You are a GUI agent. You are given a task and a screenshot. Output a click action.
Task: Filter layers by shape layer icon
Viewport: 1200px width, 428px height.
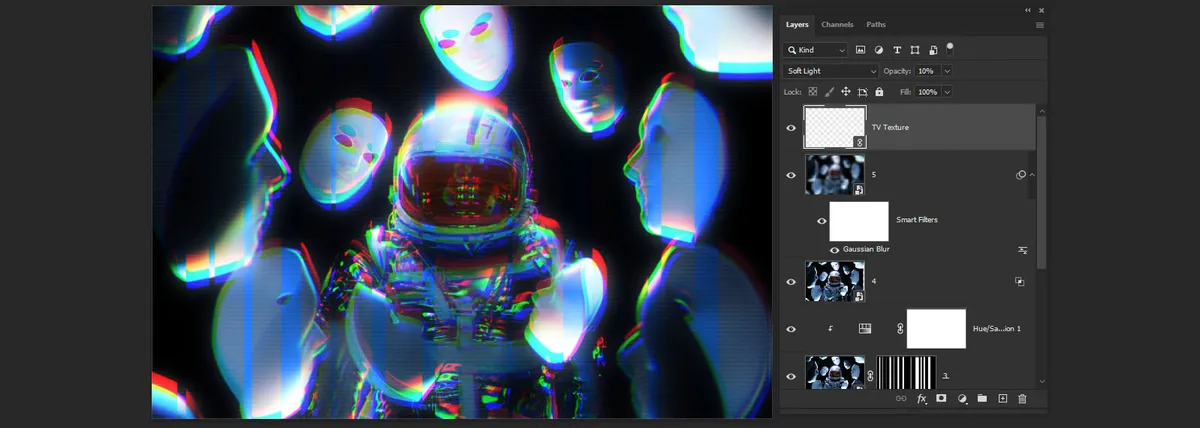click(x=915, y=50)
